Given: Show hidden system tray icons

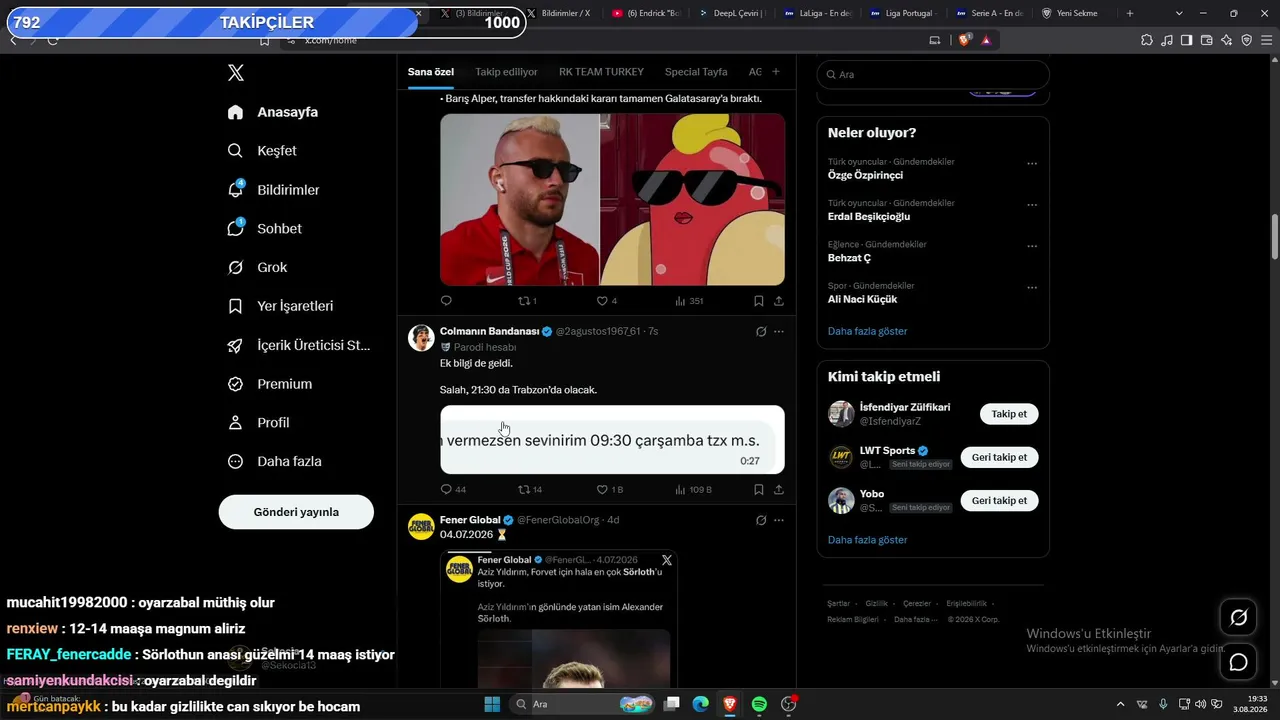Looking at the screenshot, I should 1120,704.
